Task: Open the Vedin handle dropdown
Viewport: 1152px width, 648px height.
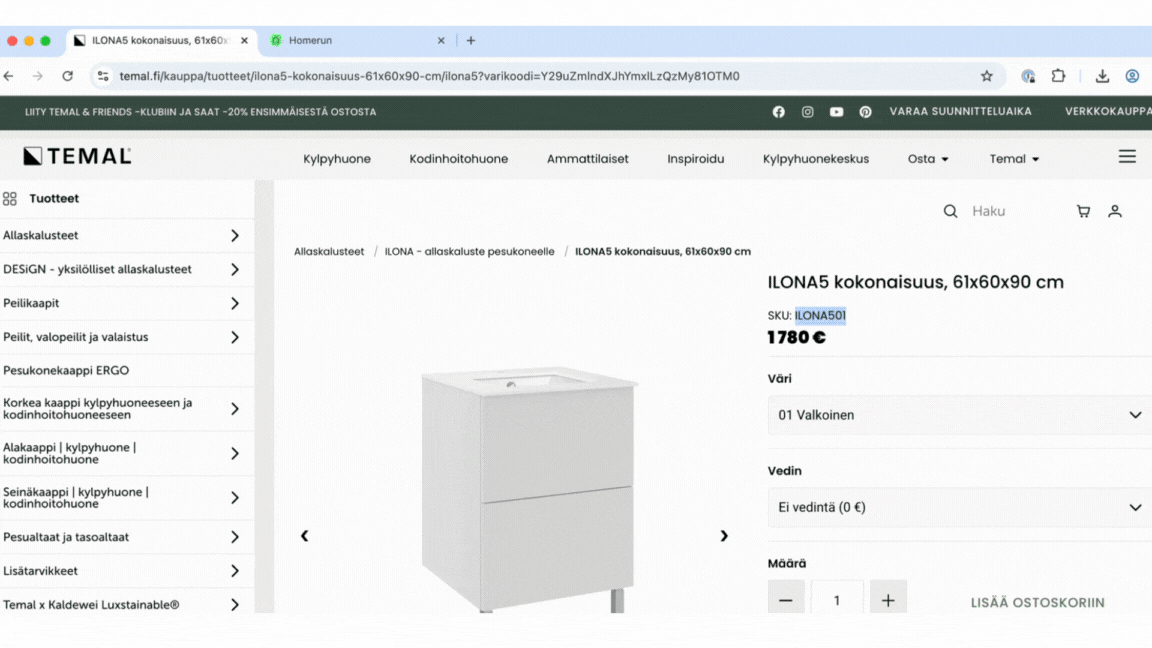Action: tap(959, 507)
